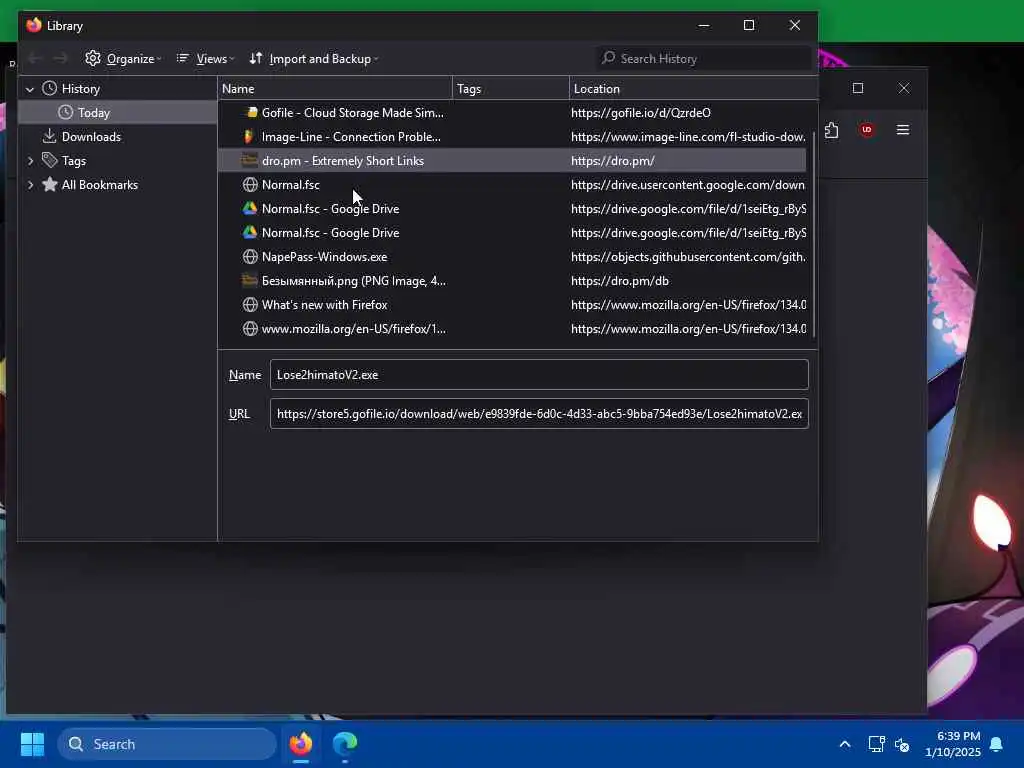Click the https://dro.pm/db location cell

pos(620,281)
